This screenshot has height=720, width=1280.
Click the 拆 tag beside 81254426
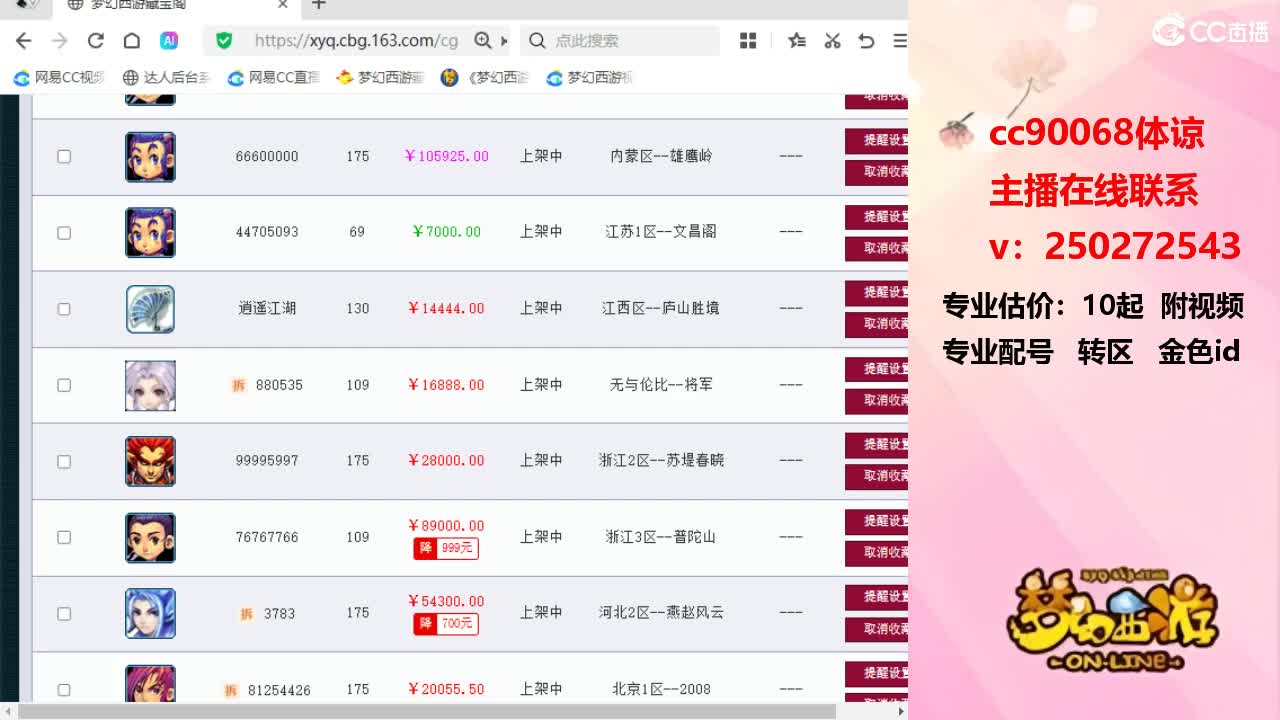click(231, 690)
